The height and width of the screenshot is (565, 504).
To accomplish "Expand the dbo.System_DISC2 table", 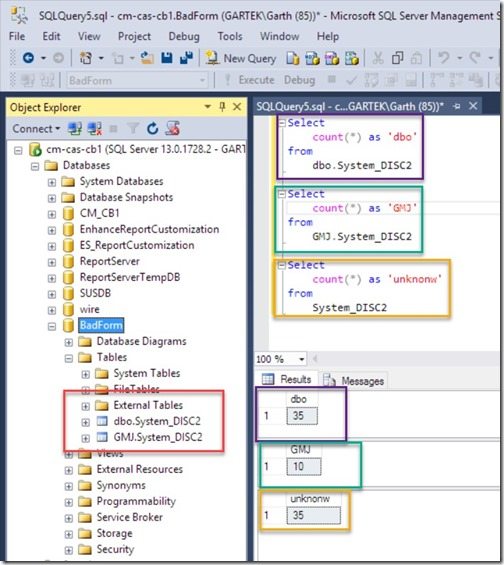I will pyautogui.click(x=85, y=422).
